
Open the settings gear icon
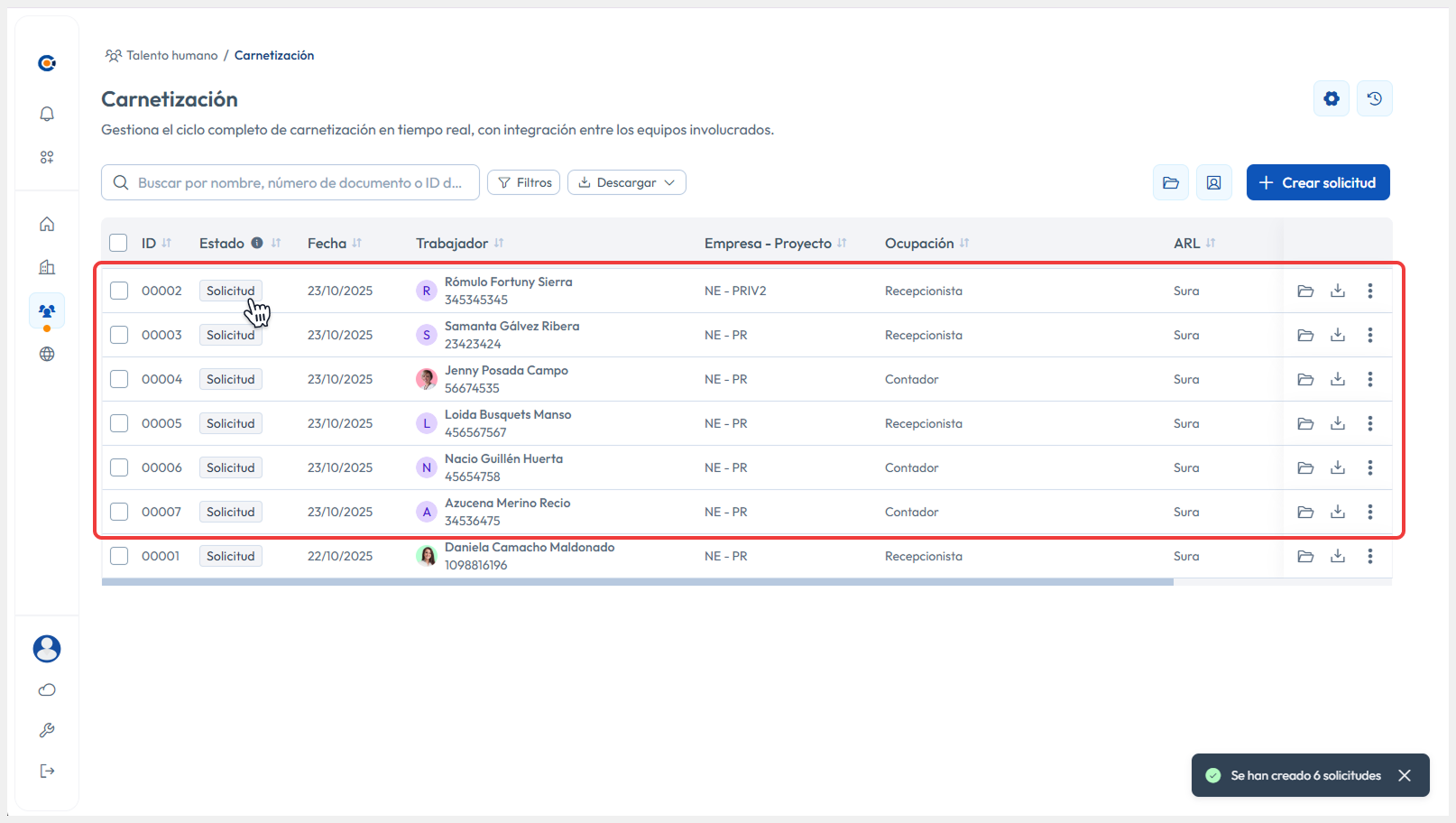point(1331,98)
